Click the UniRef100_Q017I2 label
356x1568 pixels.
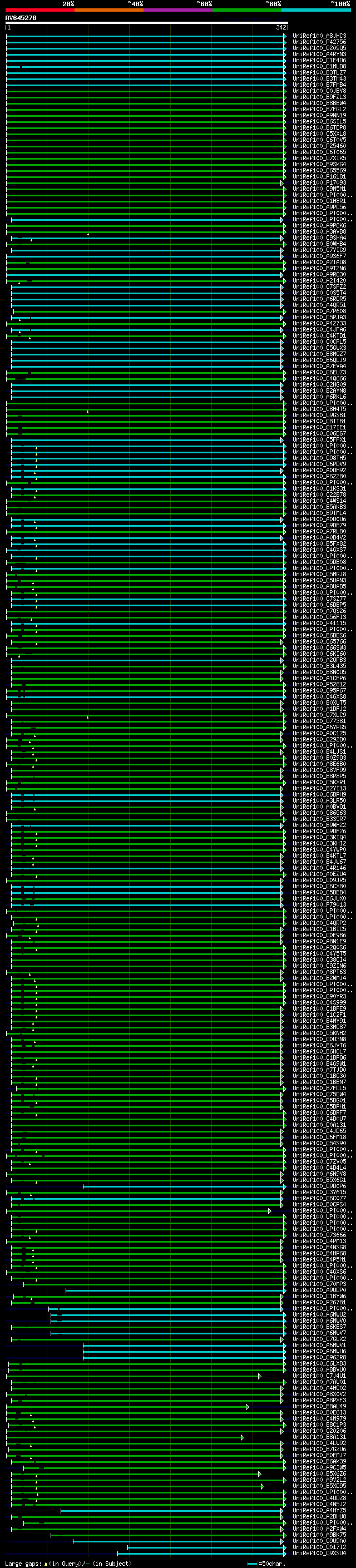(x=319, y=1547)
